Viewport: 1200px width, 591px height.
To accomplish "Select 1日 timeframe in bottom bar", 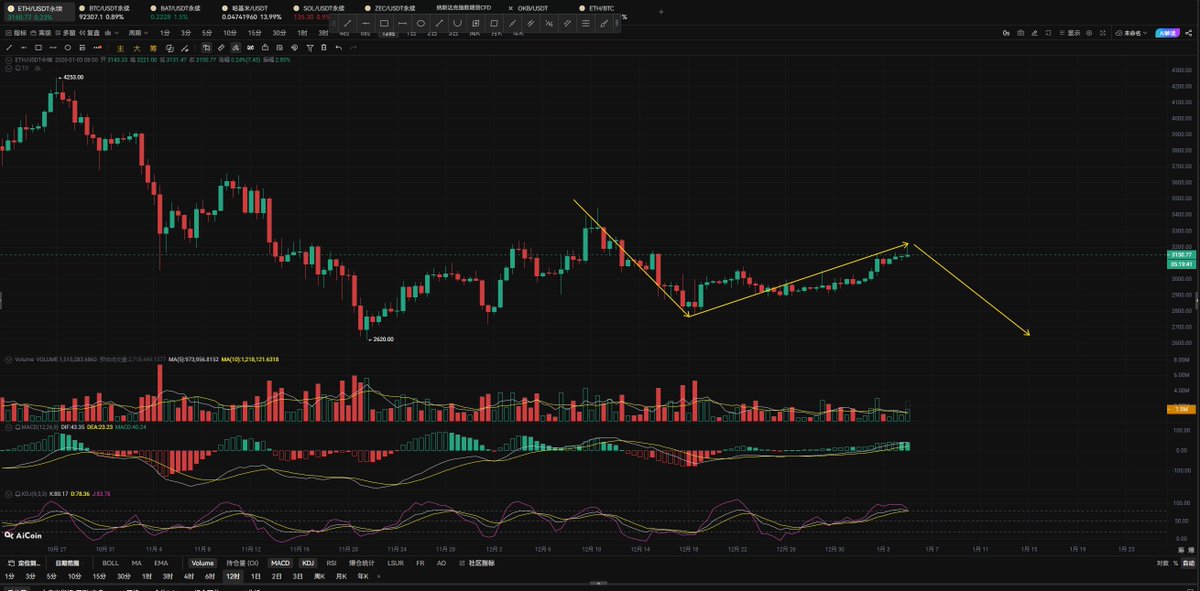I will coord(255,576).
